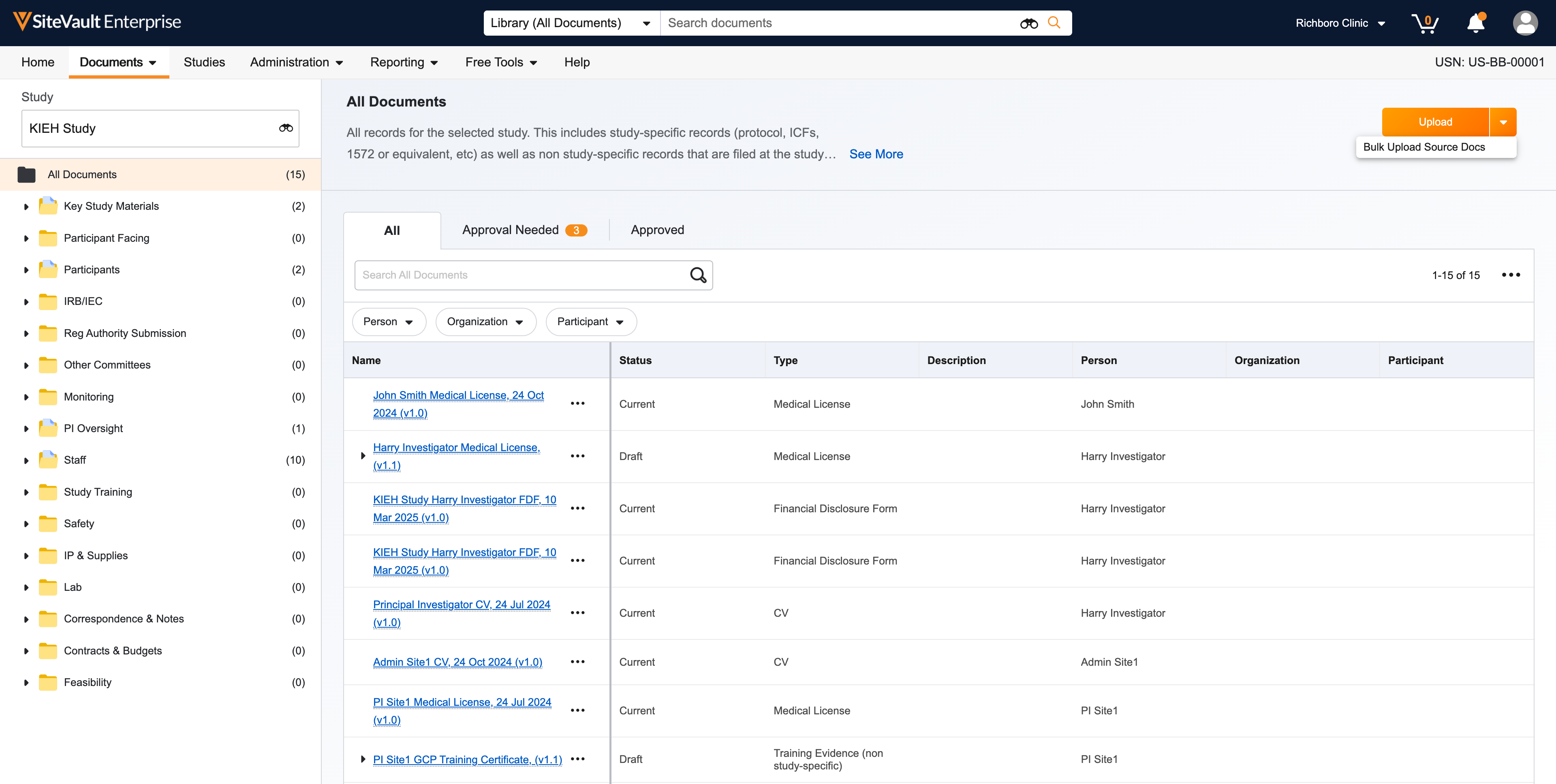Screen dimensions: 1556x784
Task: Click the SiteVault Enterprise logo
Action: (x=97, y=22)
